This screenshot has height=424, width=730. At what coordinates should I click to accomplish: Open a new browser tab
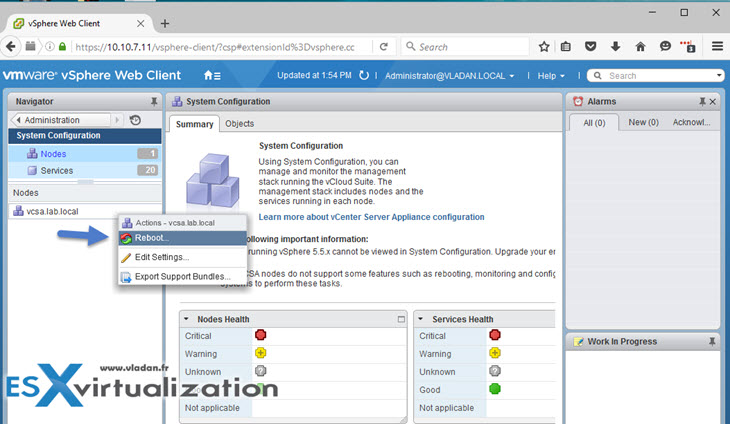[165, 23]
